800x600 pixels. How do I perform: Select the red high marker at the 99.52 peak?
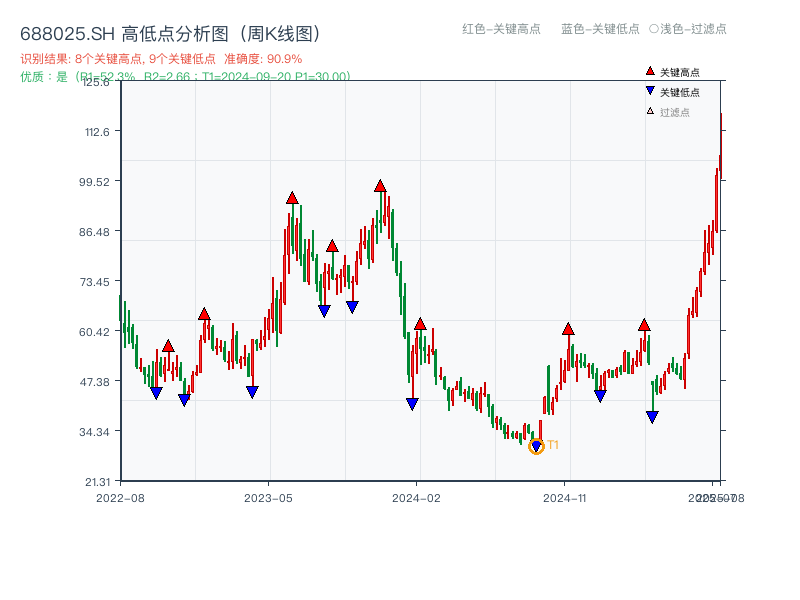pyautogui.click(x=380, y=185)
